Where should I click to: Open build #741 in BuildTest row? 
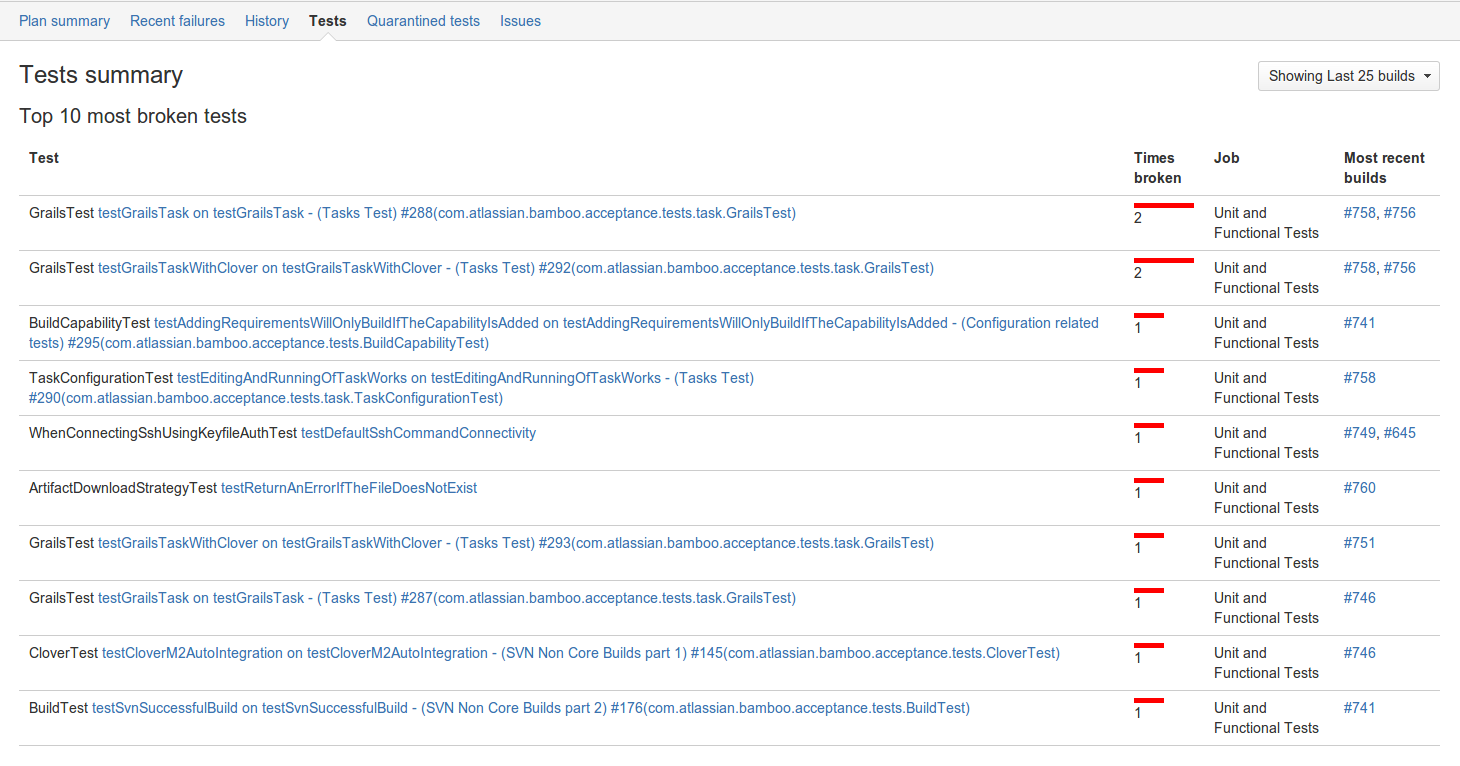[x=1360, y=708]
